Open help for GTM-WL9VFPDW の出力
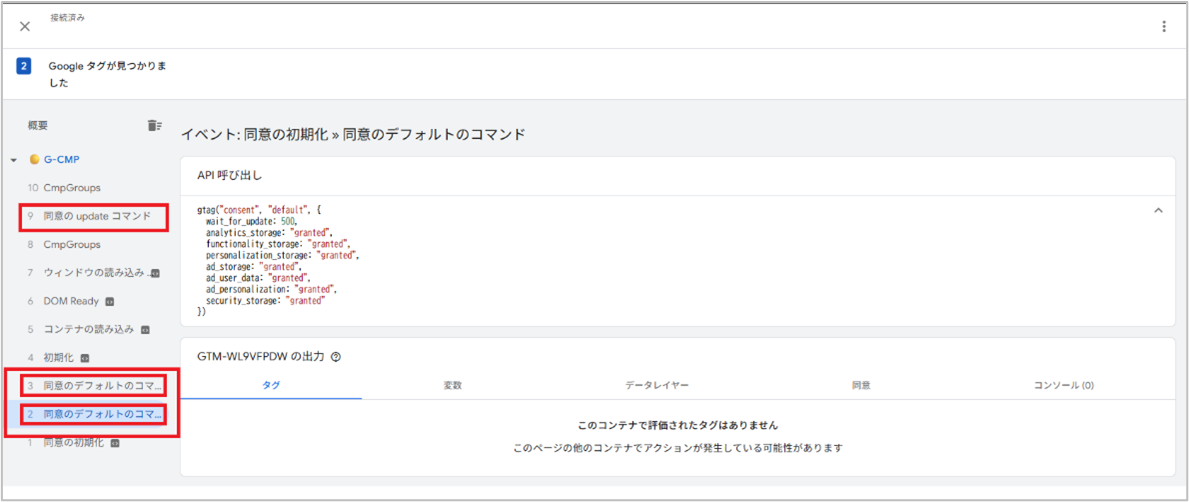This screenshot has height=502, width=1189. point(336,357)
